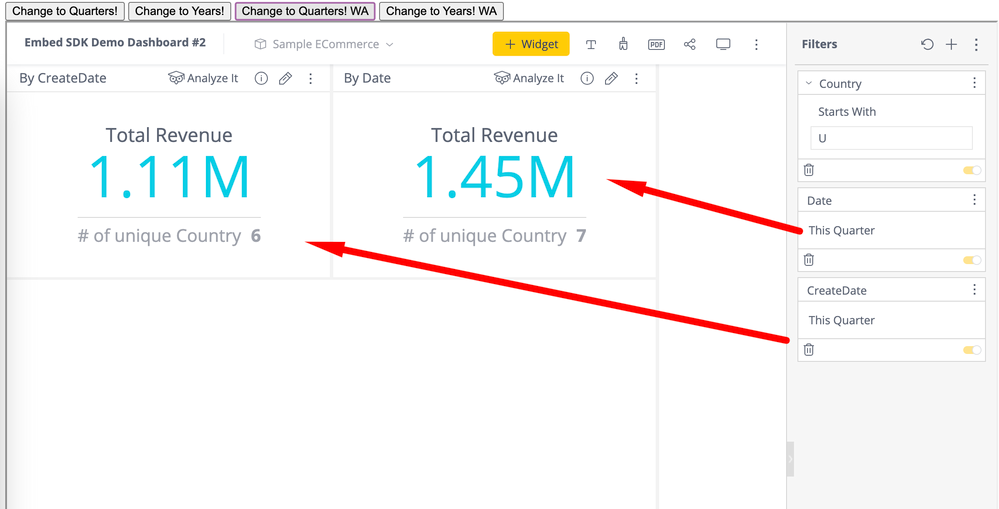
Task: Collapse the Country filter chevron
Action: point(809,84)
